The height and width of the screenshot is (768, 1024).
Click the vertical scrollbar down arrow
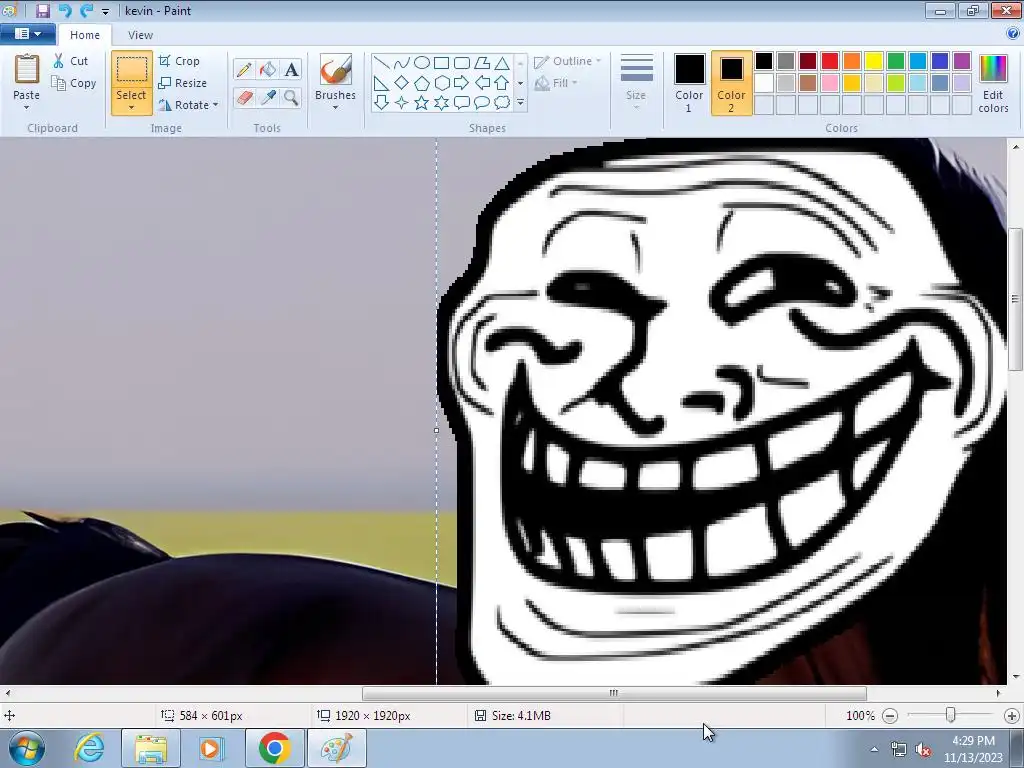tap(1016, 677)
